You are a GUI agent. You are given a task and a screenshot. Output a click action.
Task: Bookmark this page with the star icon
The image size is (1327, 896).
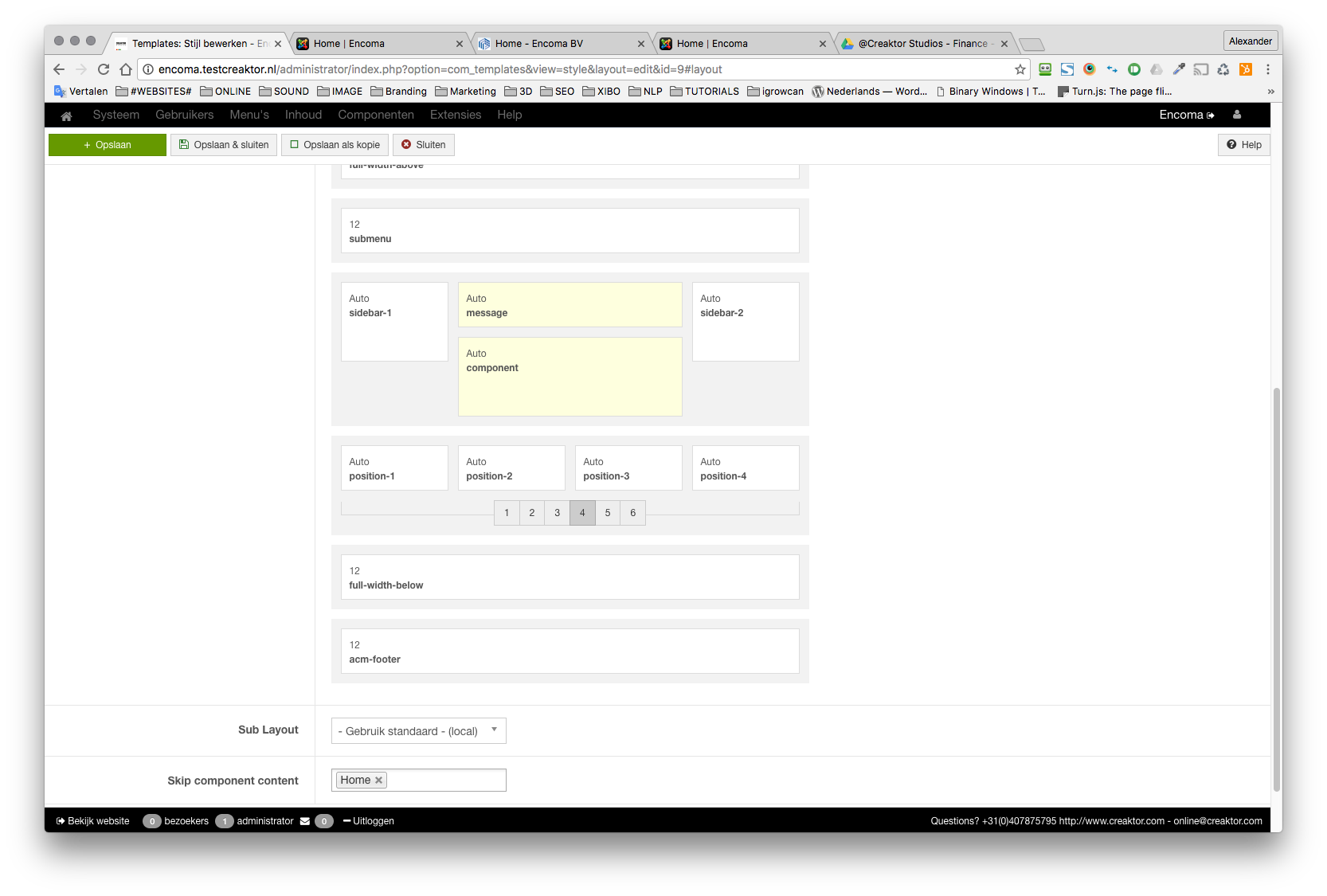coord(1020,69)
